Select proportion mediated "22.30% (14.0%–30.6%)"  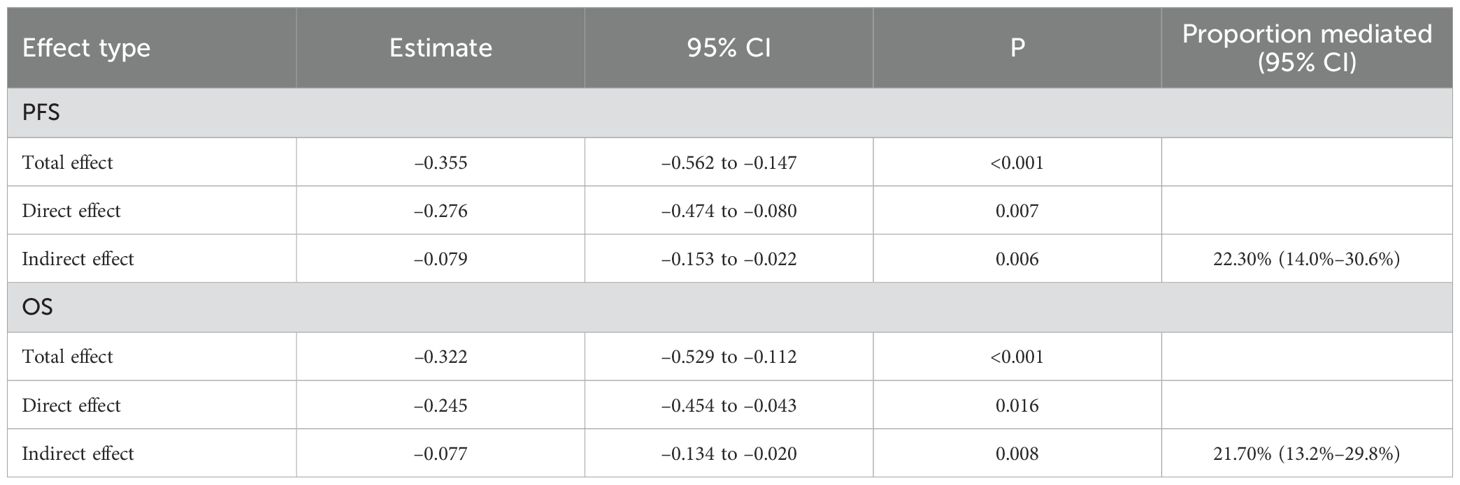coord(1306,259)
